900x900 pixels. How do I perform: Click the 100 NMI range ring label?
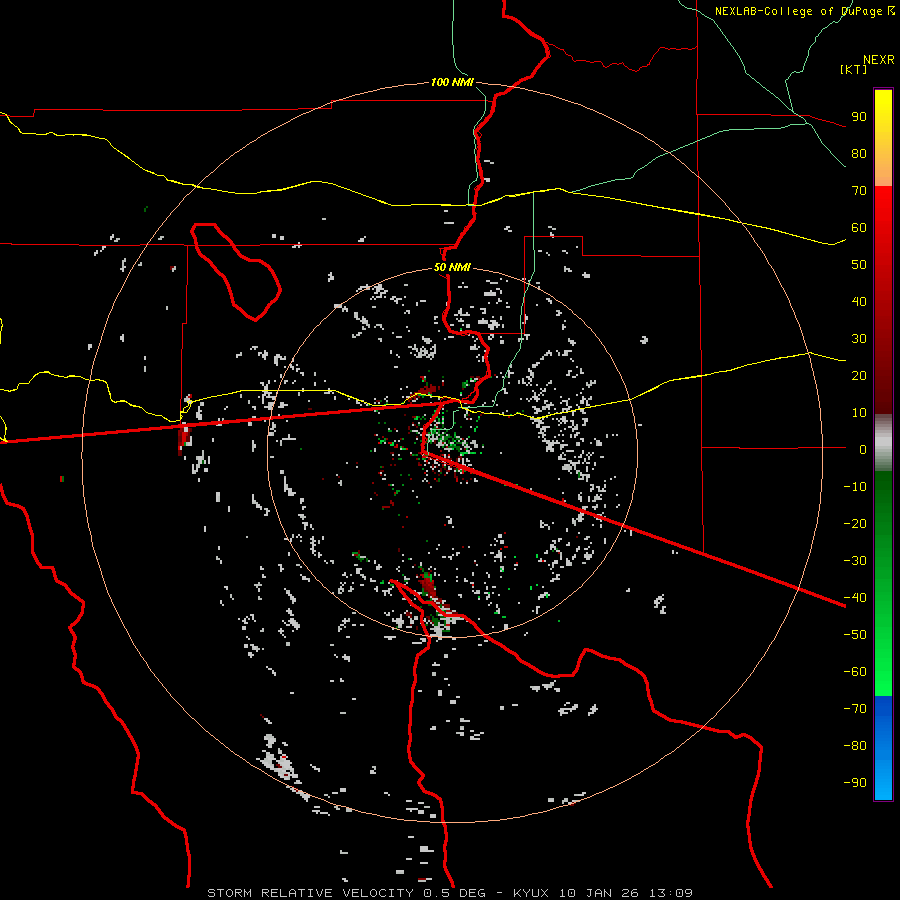point(452,82)
